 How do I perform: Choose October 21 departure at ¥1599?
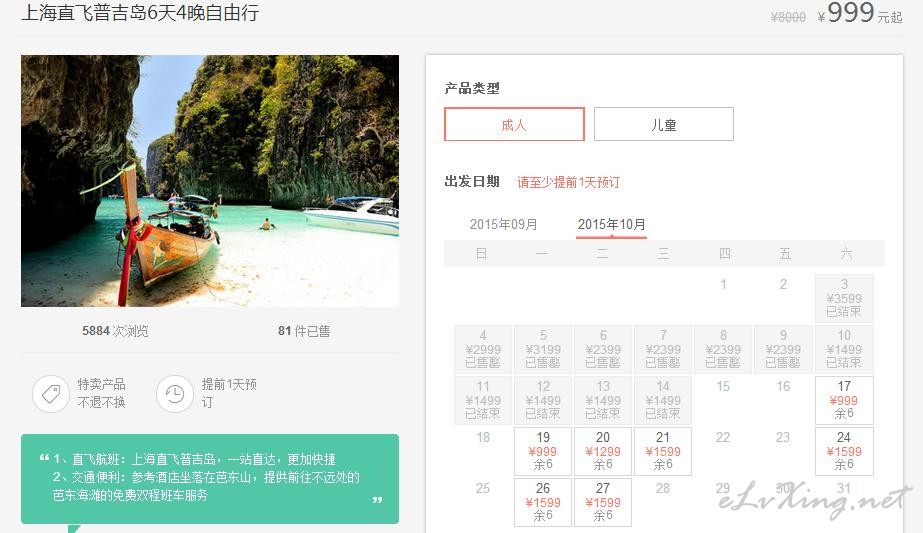pyautogui.click(x=663, y=452)
